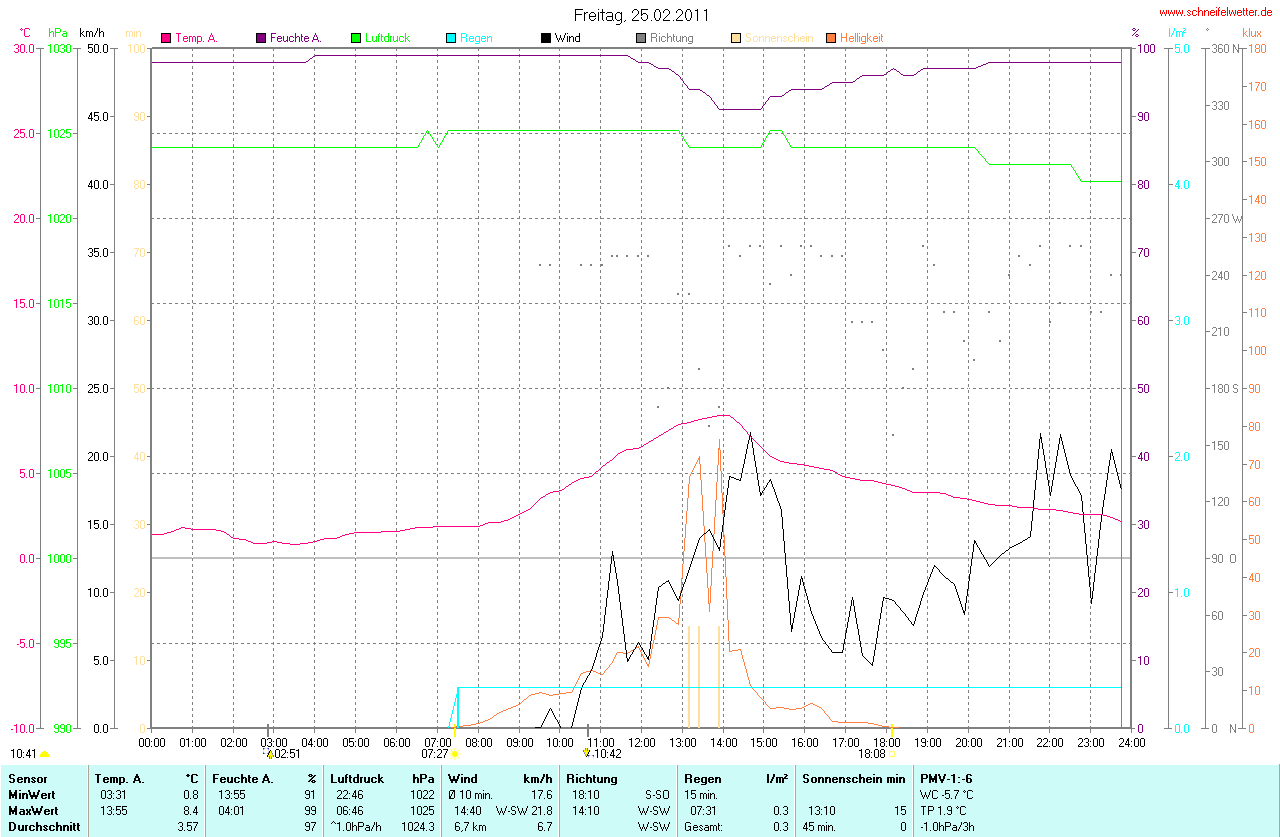Click the Luftdruck legend label
The height and width of the screenshot is (837, 1280).
[x=387, y=38]
